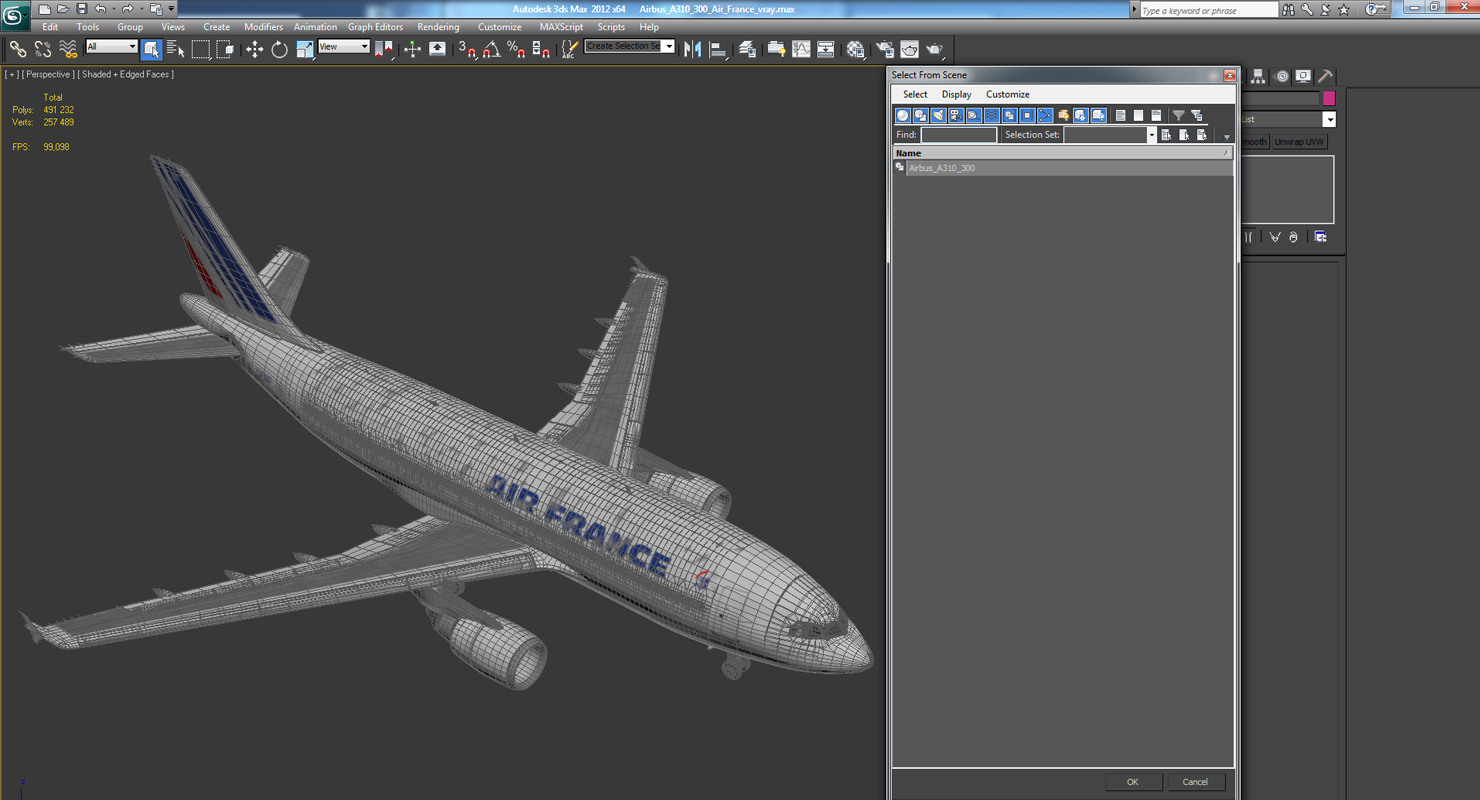
Task: Open the Graphite Modeling Tools ribbon toggle
Action: coord(776,49)
